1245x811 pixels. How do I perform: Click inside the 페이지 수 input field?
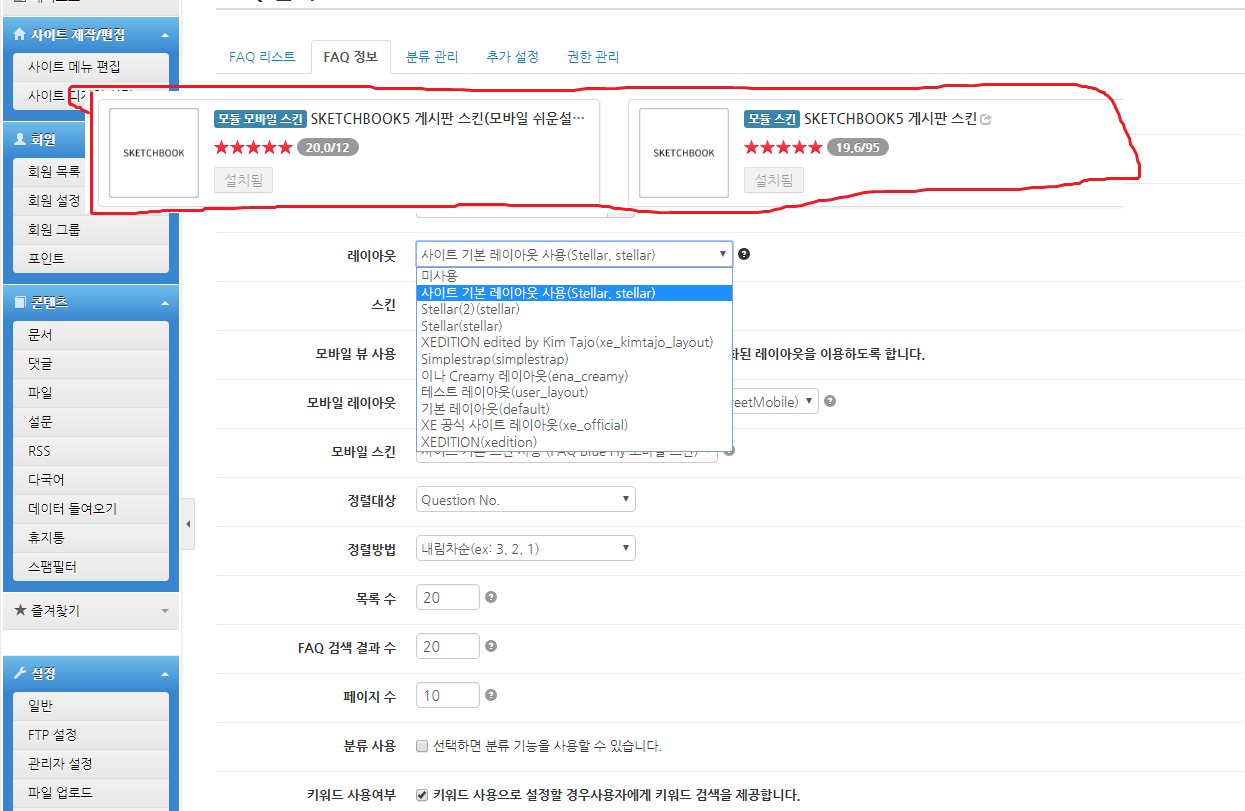447,694
